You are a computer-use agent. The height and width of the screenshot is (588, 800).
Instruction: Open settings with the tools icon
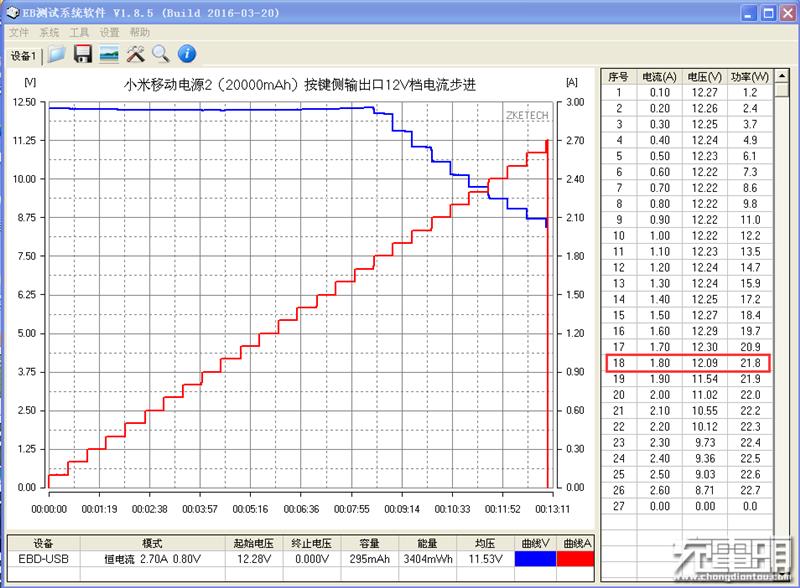[x=135, y=54]
